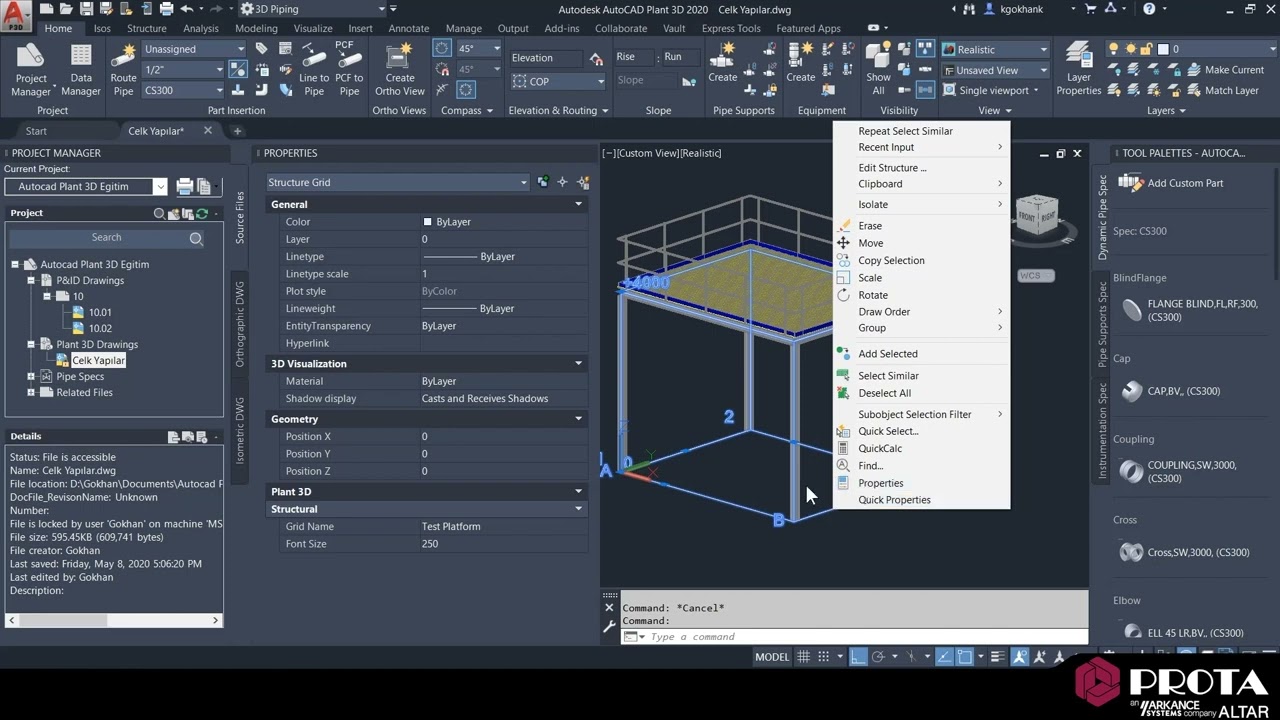Image resolution: width=1280 pixels, height=720 pixels.
Task: Select the Cross,SW,3000 part icon
Action: (x=1131, y=552)
